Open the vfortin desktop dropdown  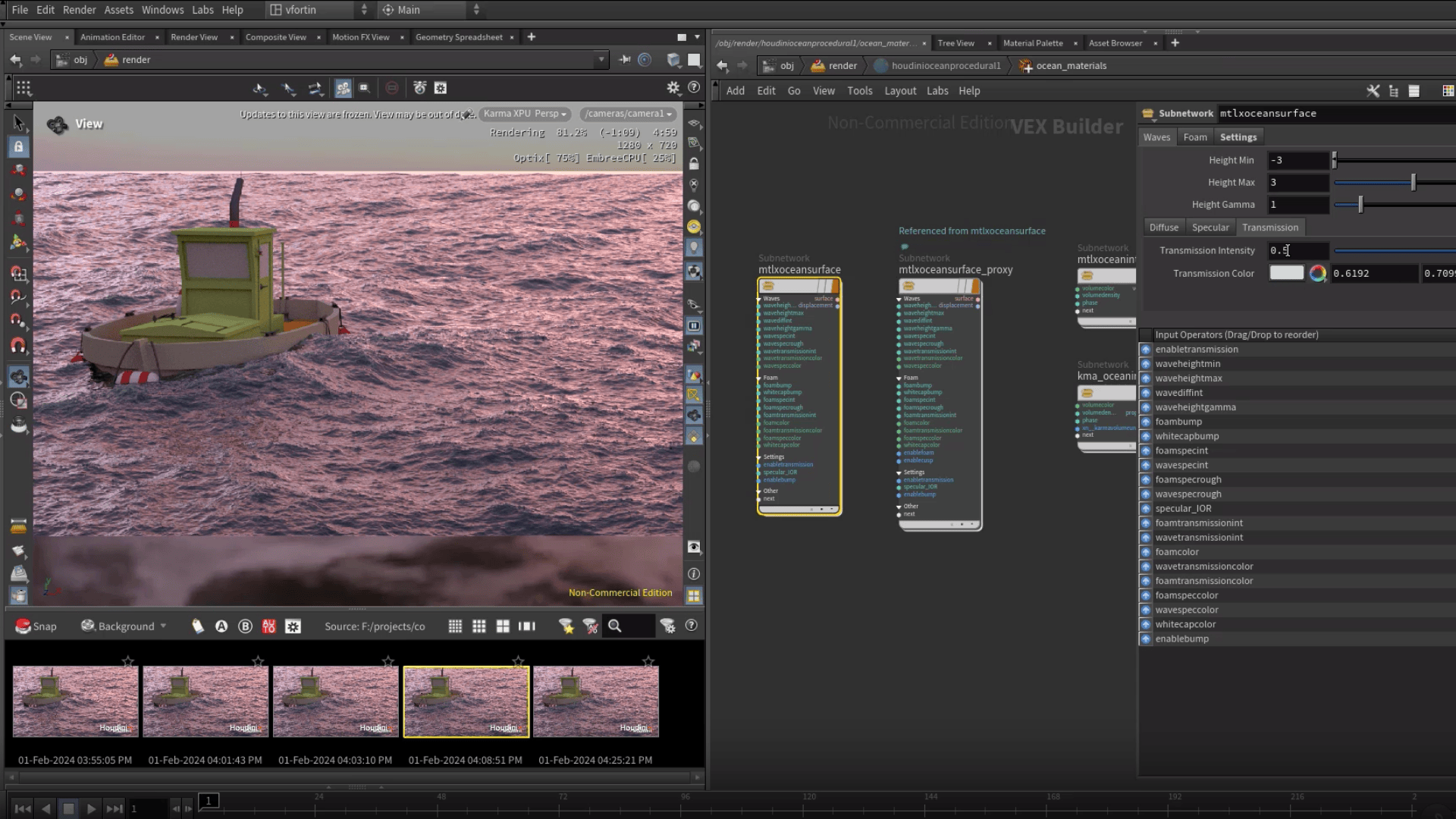point(318,10)
